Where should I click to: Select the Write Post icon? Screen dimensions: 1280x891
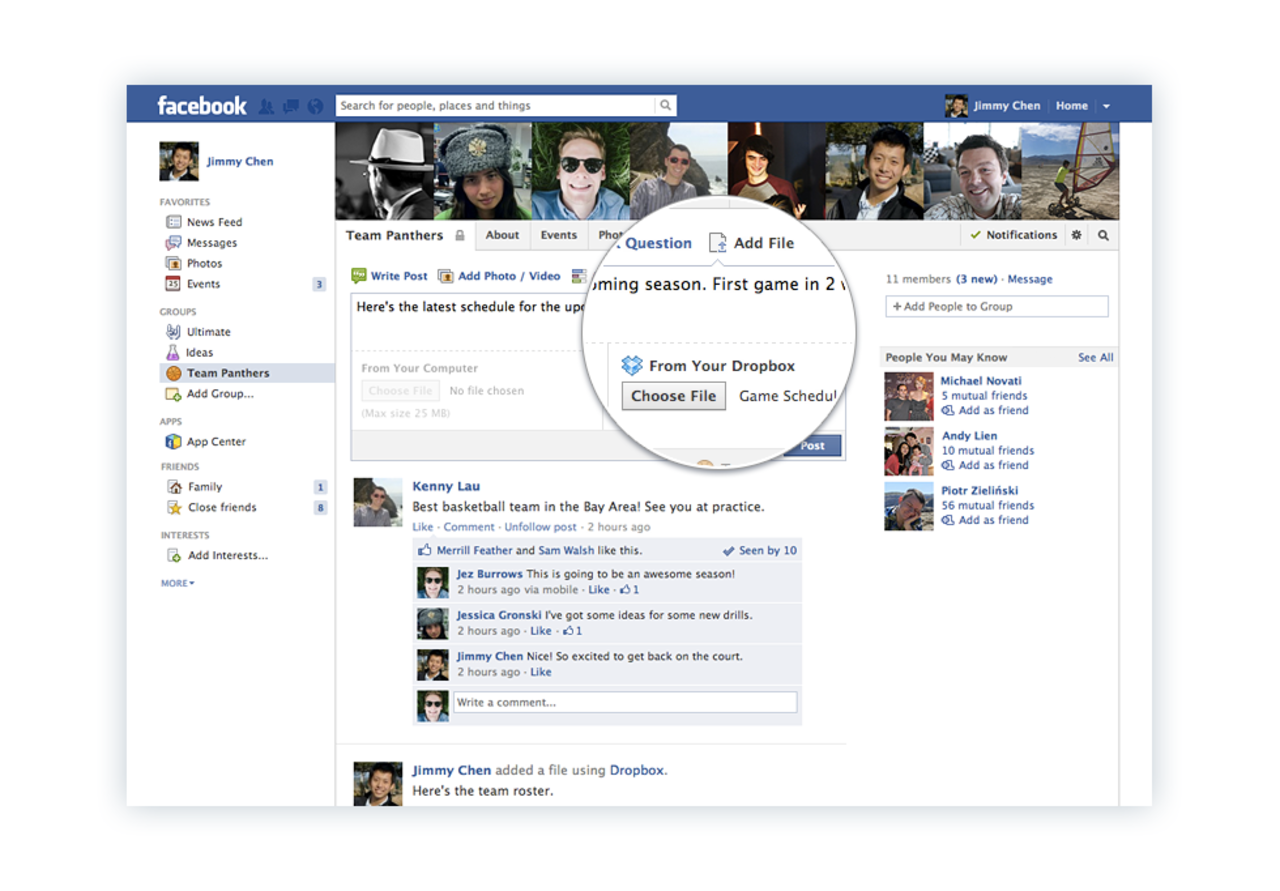[360, 275]
